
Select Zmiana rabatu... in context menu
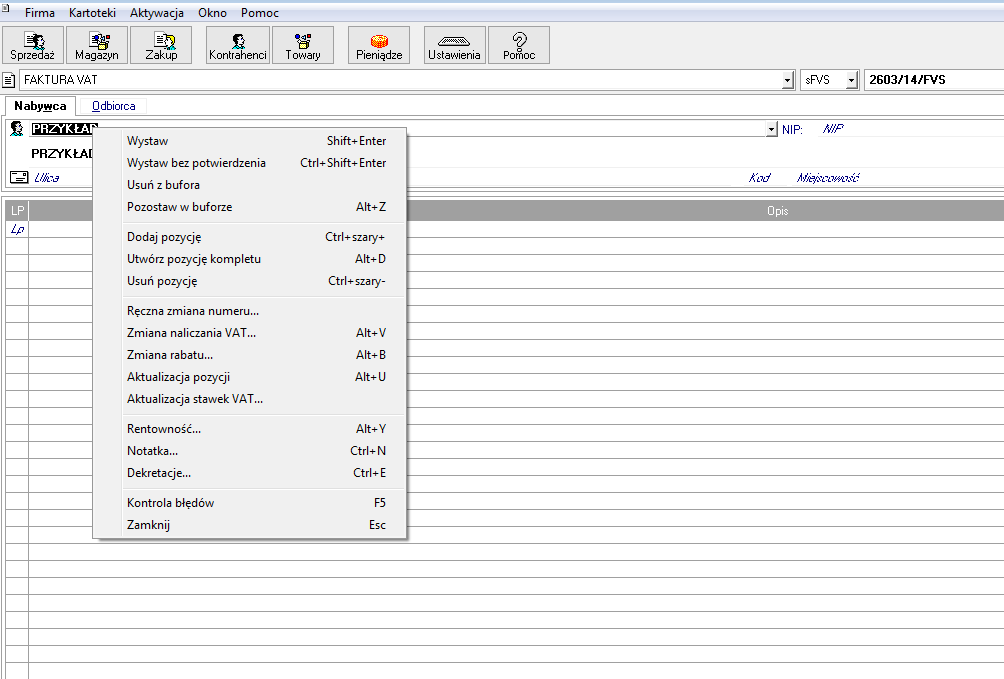point(170,355)
